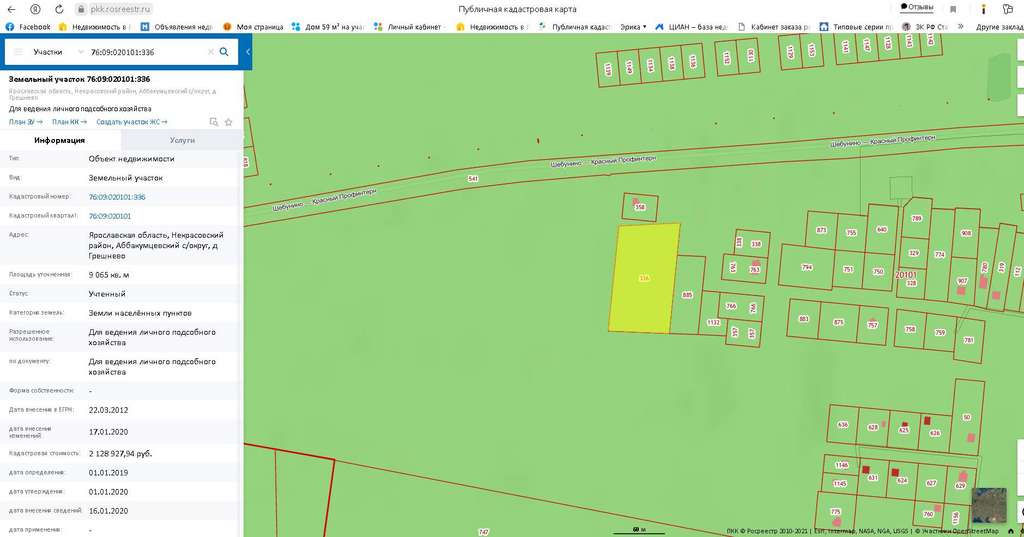Go back using the browser back arrow
Viewport: 1024px width, 537px height.
point(13,9)
